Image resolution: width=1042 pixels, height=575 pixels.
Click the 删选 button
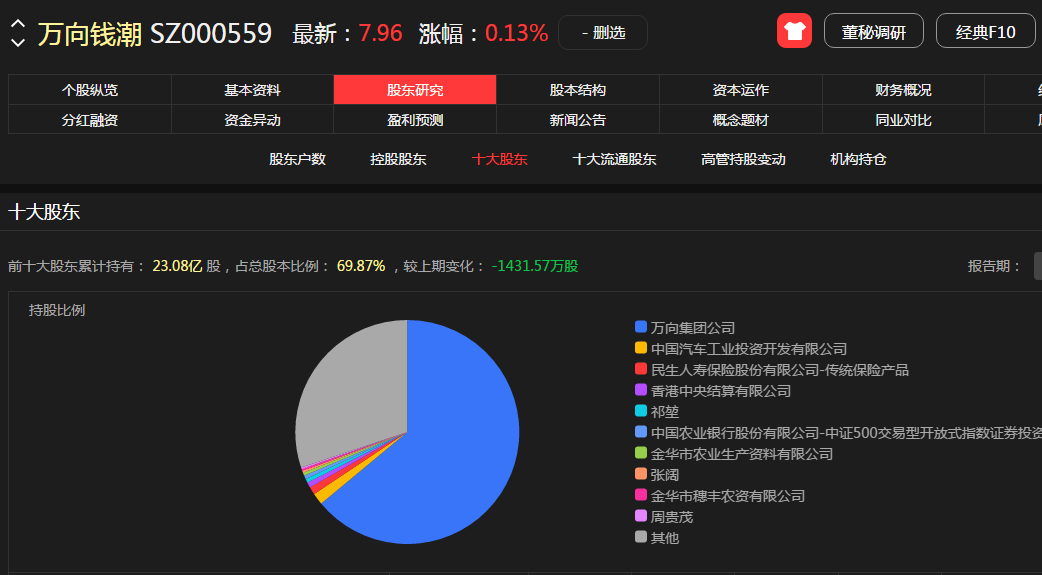603,33
